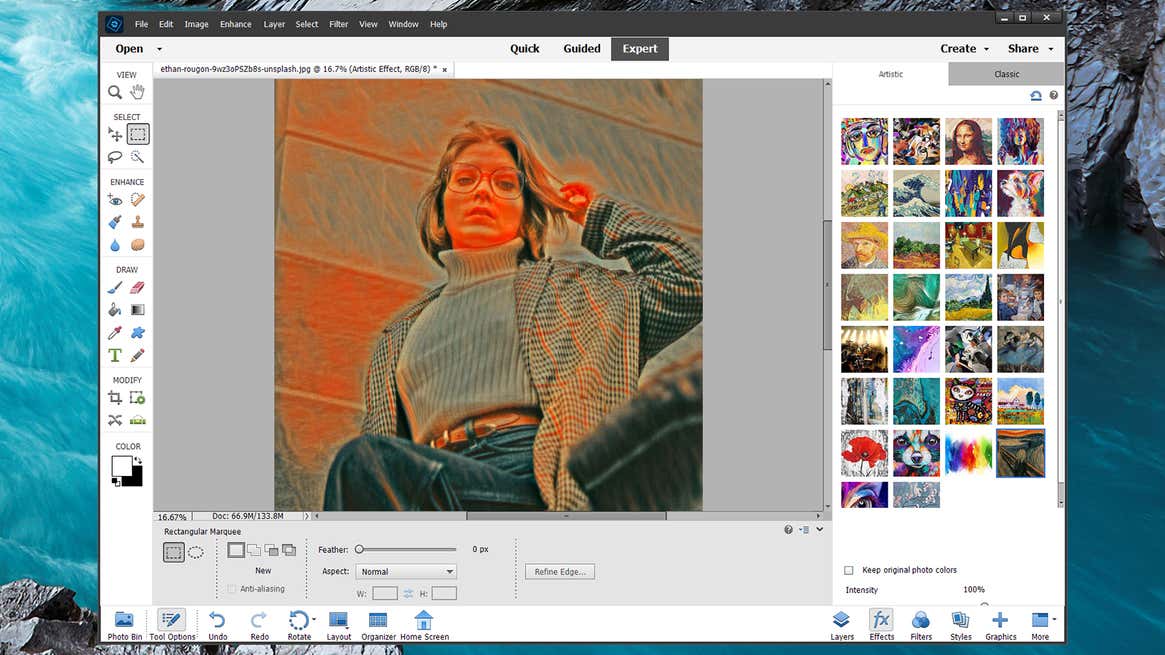Click the foreground color swatch

coord(122,466)
